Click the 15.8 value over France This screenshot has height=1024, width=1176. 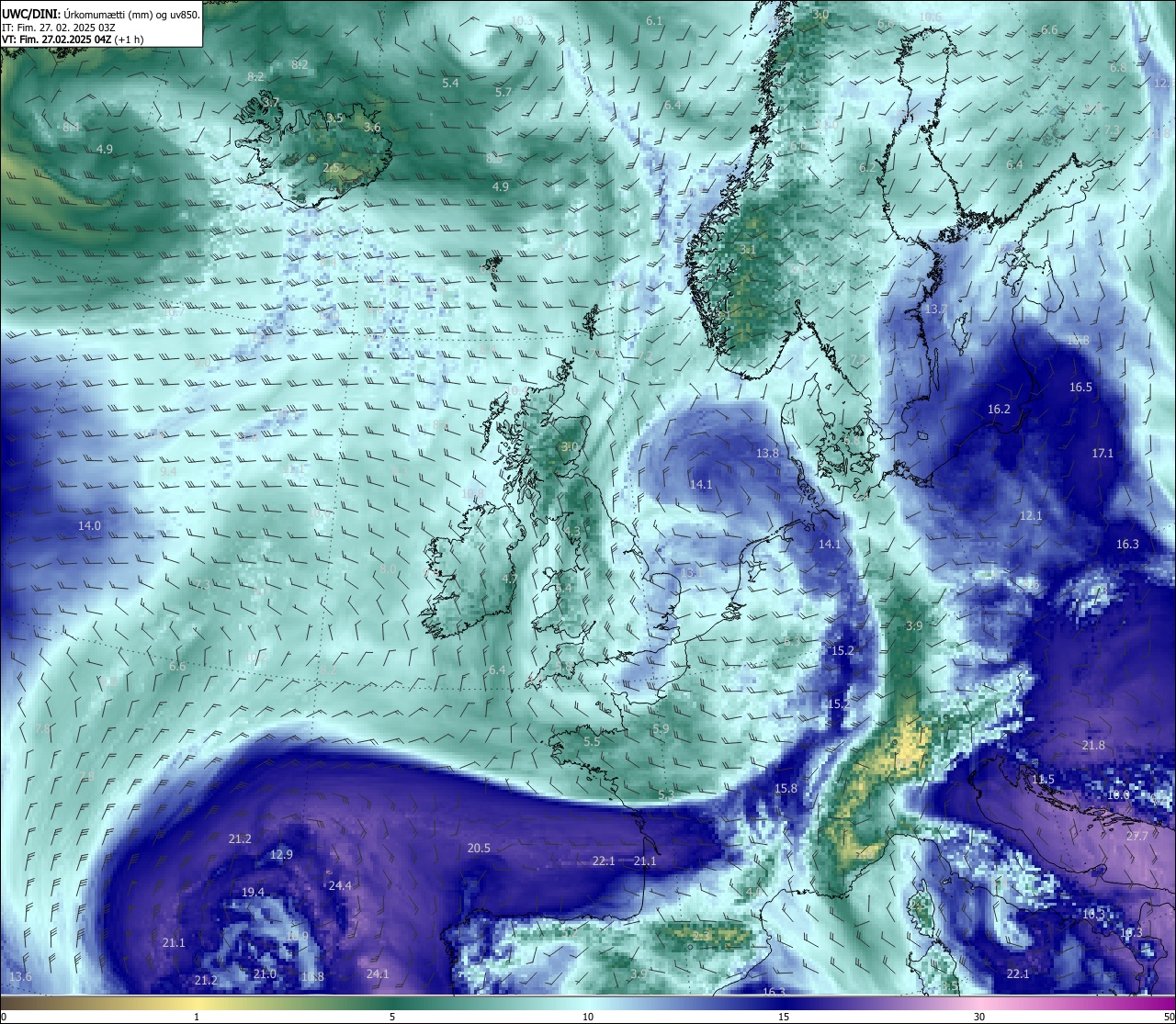click(x=786, y=788)
